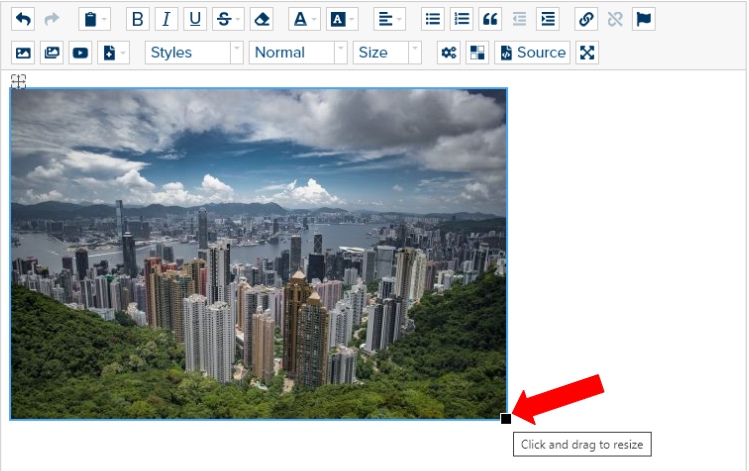Click the Insert Image icon
This screenshot has width=749, height=471.
(x=23, y=53)
